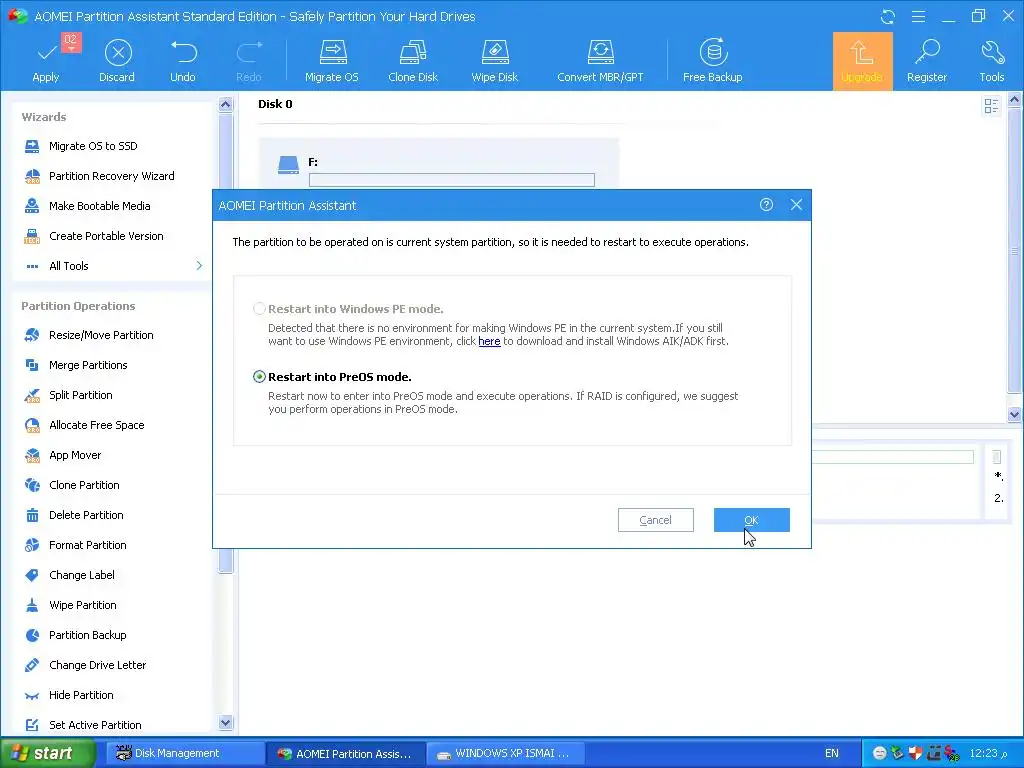
Task: Open Free Backup tool
Action: 712,60
